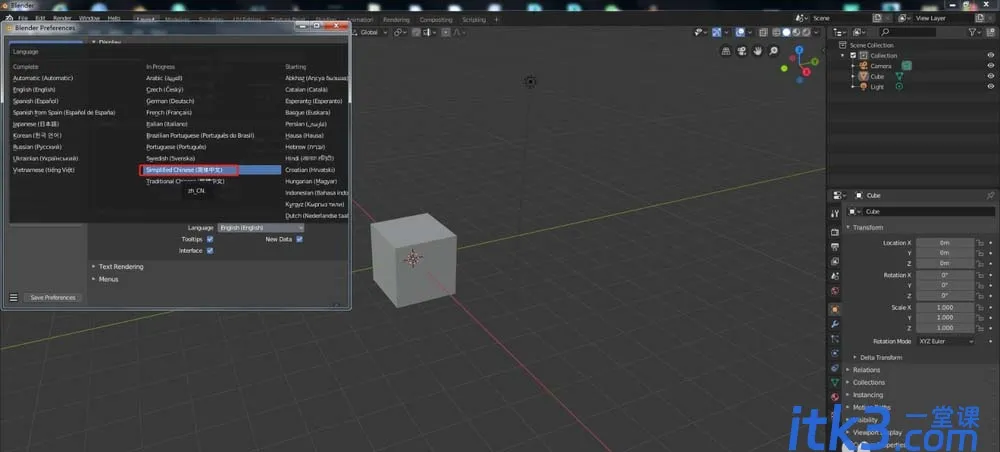Click the Camera data icon in outliner
The image size is (1000, 452).
point(906,66)
